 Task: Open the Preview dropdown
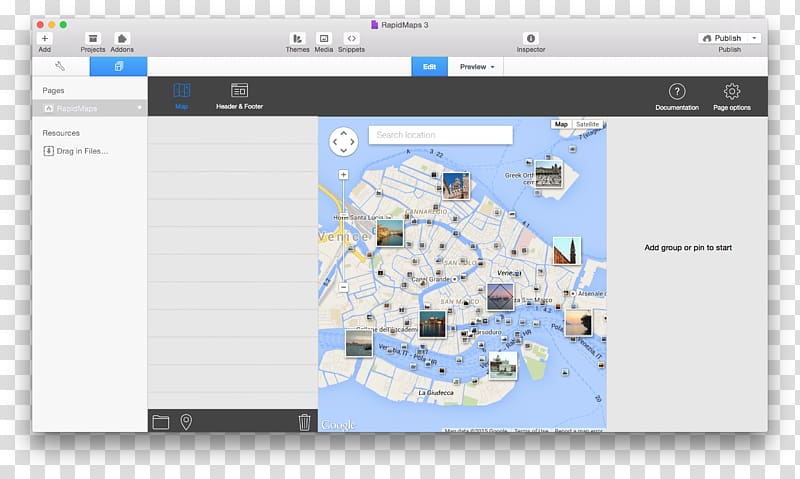(476, 67)
